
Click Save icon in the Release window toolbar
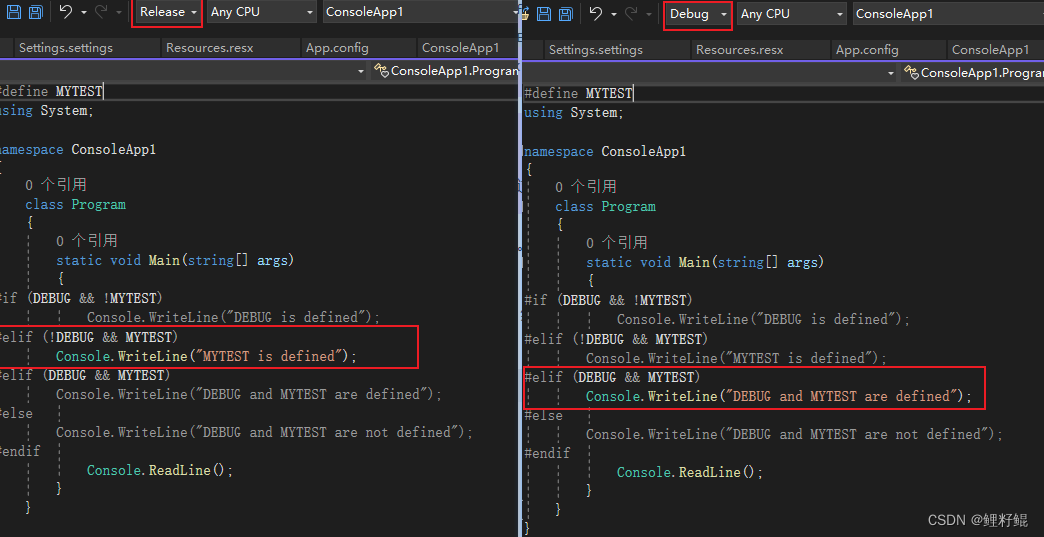(x=14, y=13)
